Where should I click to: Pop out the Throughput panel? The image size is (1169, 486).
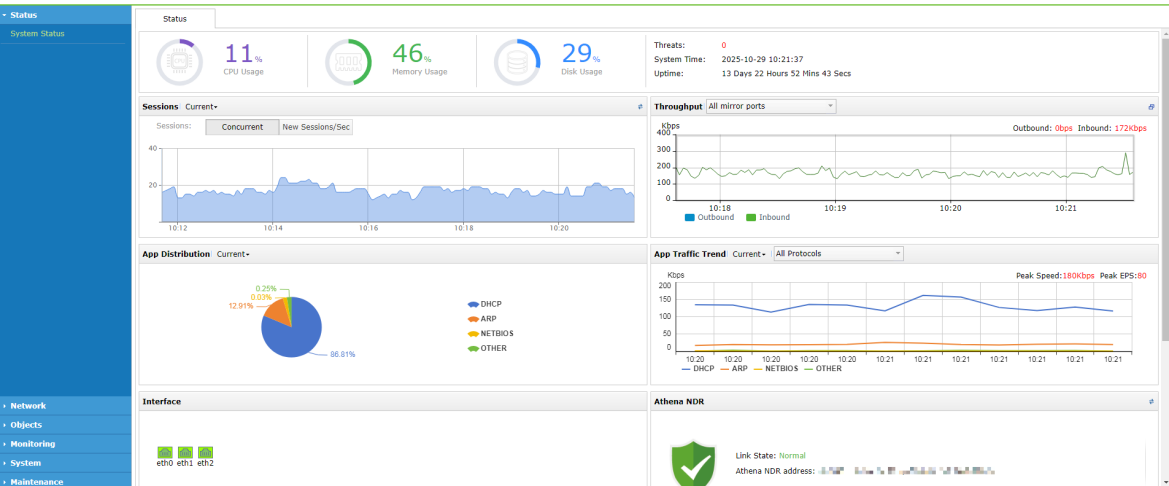(1151, 107)
